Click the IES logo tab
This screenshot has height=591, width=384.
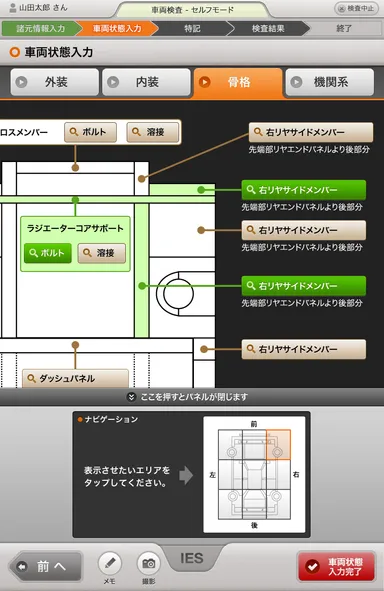coord(192,559)
